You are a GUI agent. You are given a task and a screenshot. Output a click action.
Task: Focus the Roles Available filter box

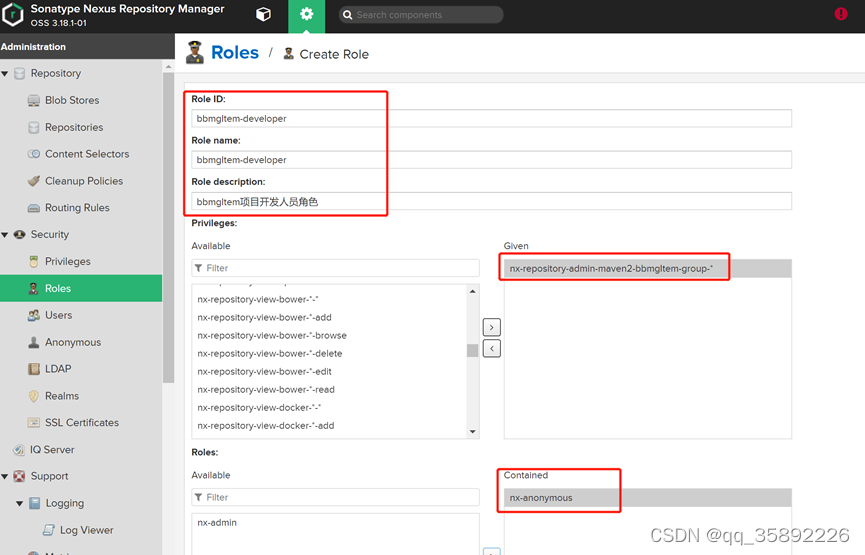tap(335, 498)
